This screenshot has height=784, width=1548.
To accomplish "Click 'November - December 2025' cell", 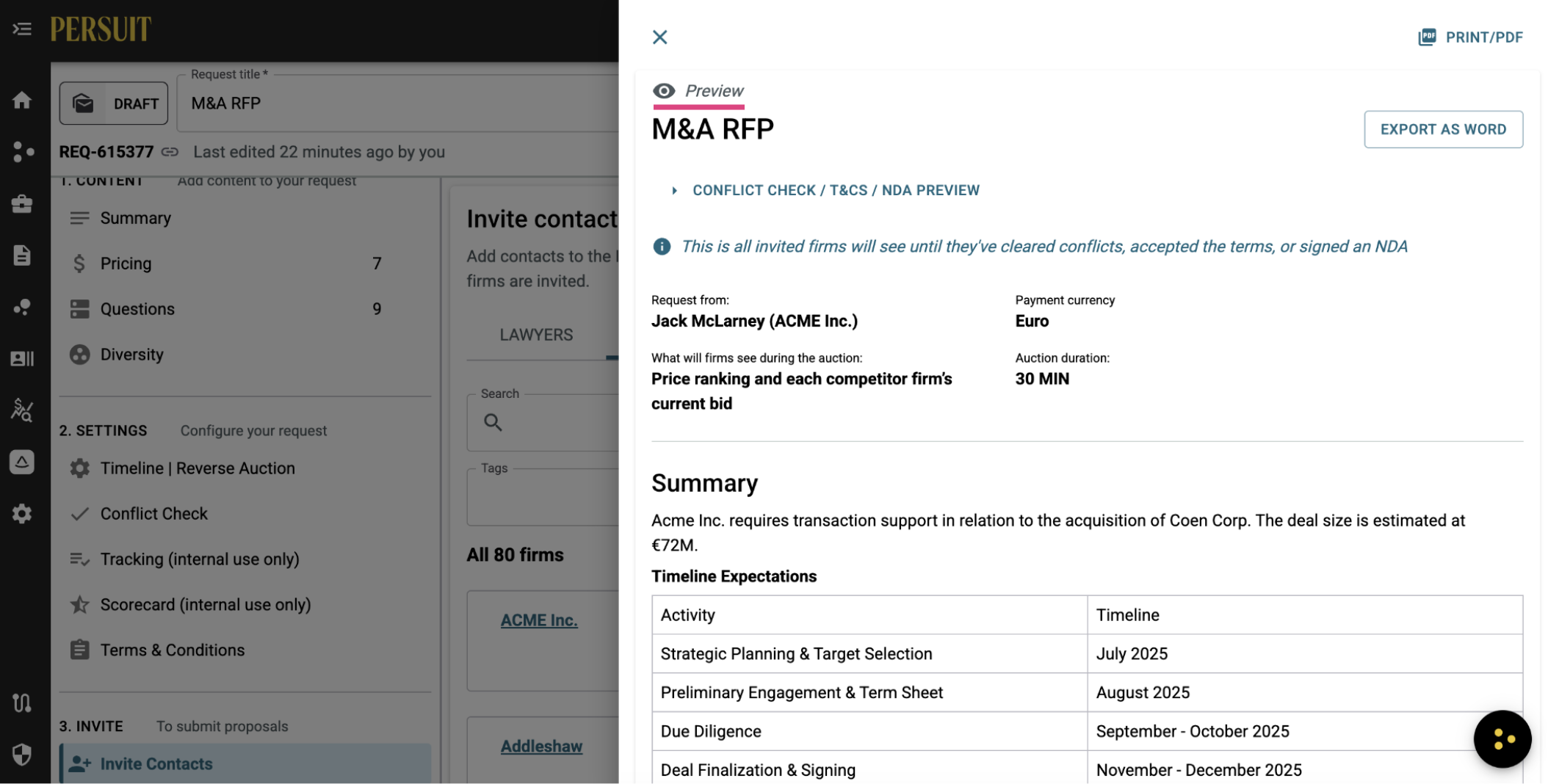I will pyautogui.click(x=1305, y=769).
